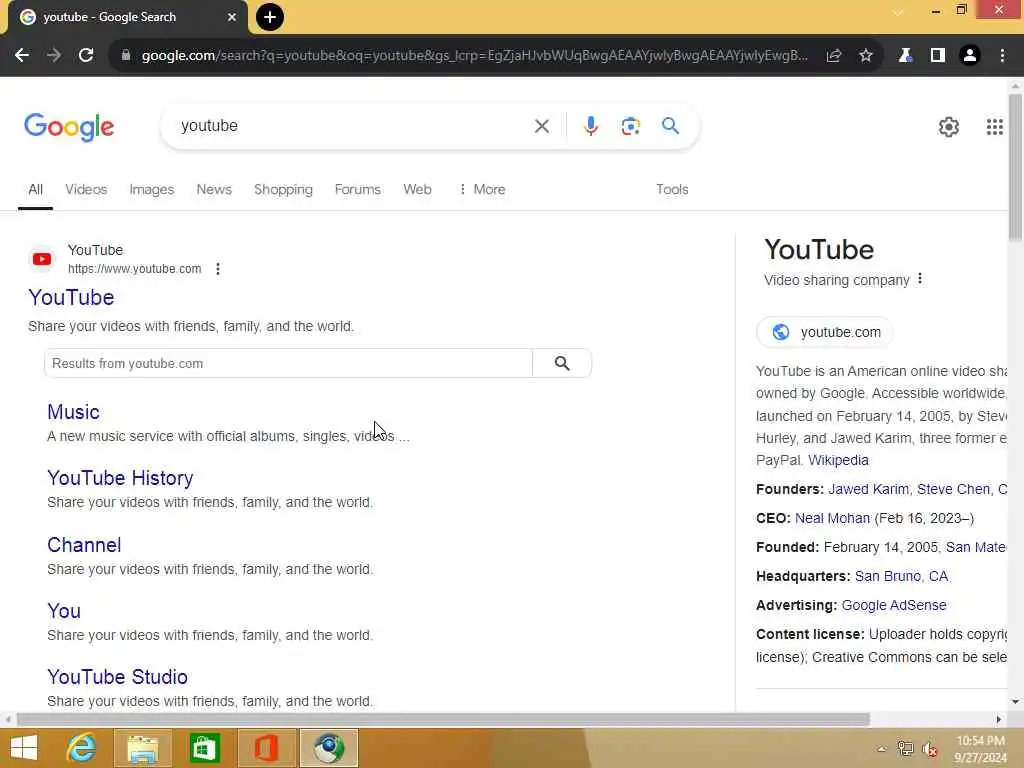Screen dimensions: 1024x768
Task: Click the Steve Chen founder link
Action: pos(953,489)
